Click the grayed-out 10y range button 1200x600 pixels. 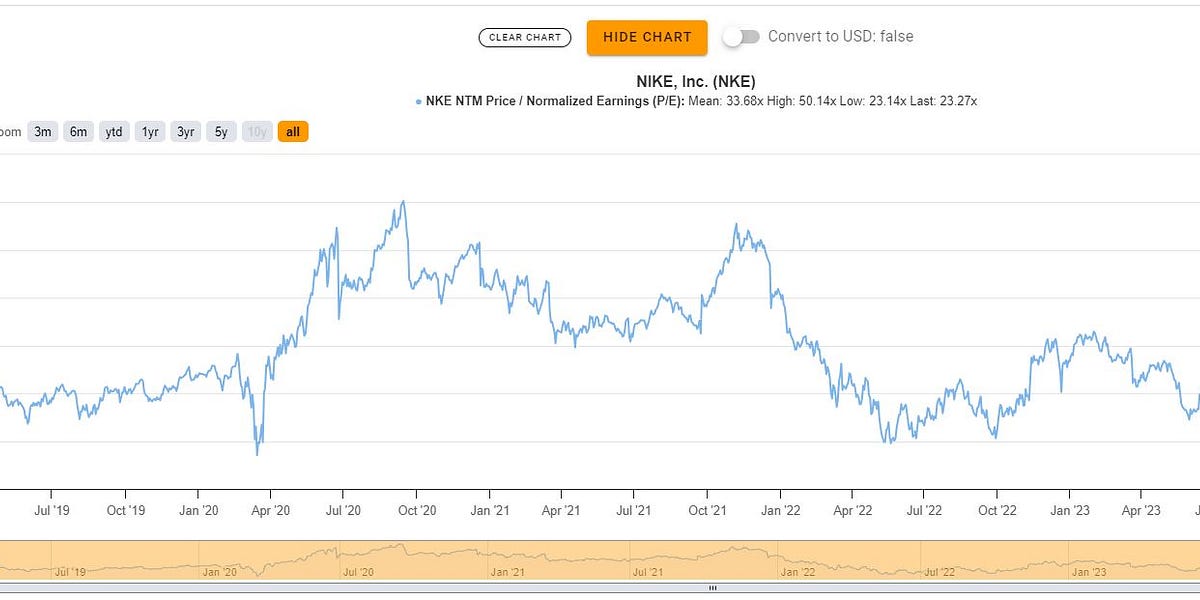coord(256,131)
